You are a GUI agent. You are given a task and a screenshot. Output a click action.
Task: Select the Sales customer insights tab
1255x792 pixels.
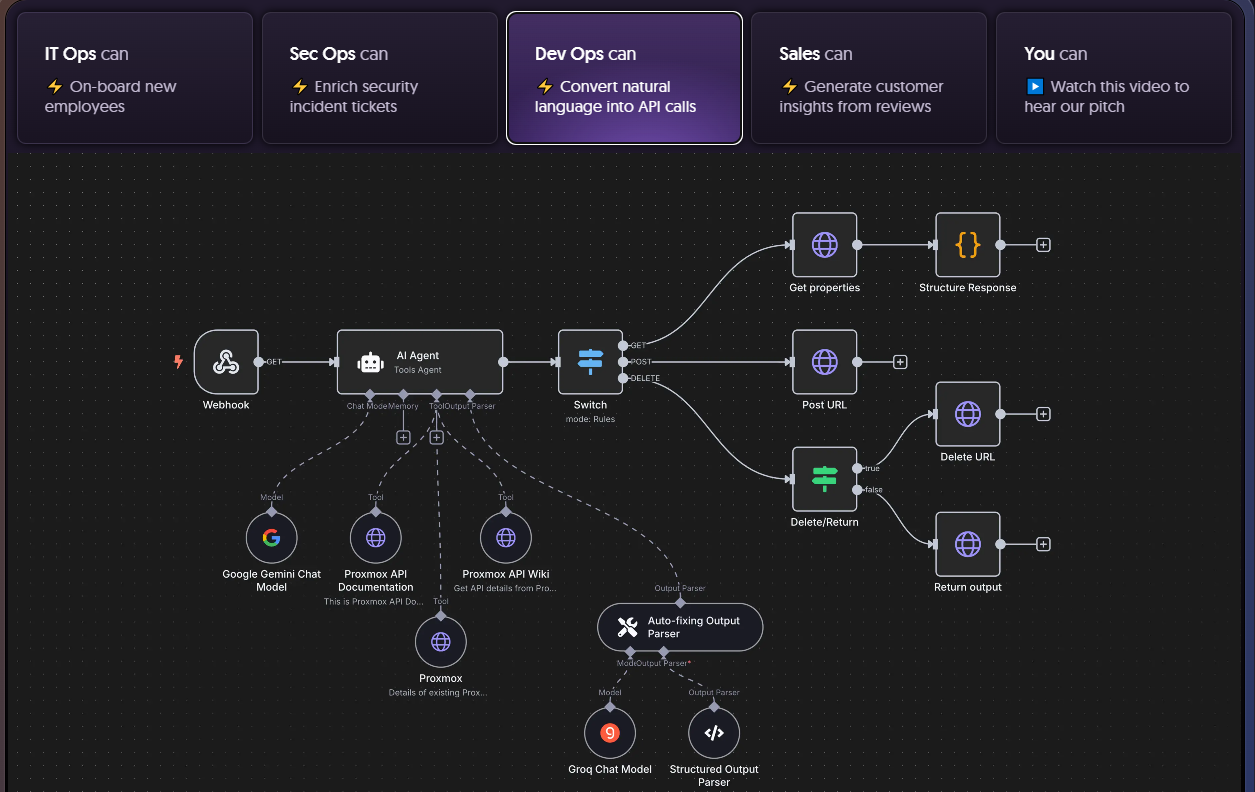[869, 78]
